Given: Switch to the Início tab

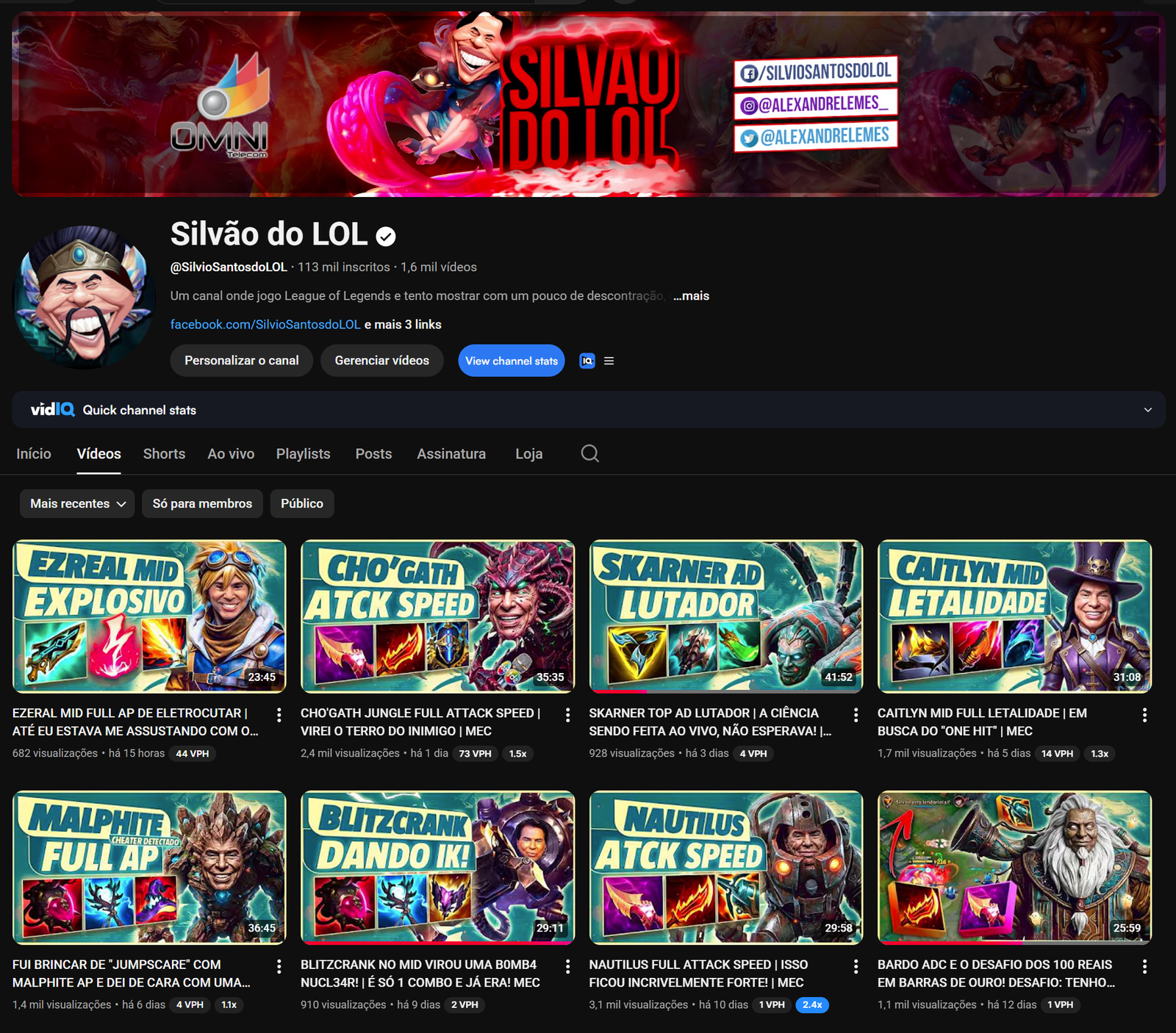Looking at the screenshot, I should [34, 454].
